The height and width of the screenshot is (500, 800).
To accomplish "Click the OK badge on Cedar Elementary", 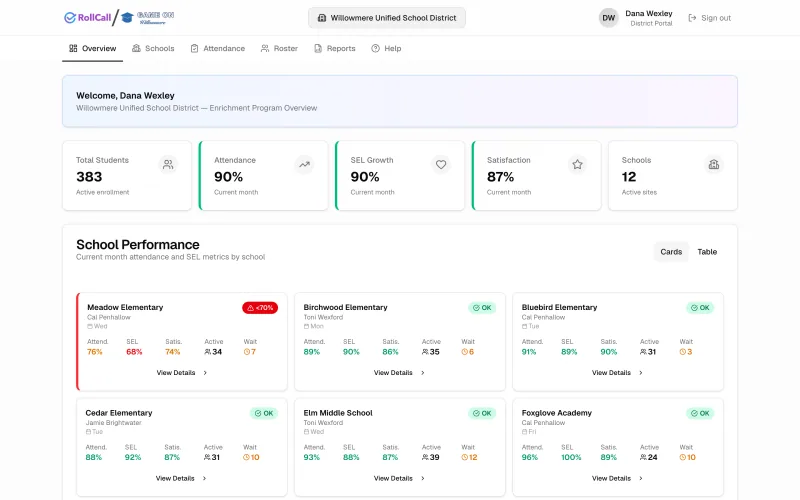I will [264, 413].
